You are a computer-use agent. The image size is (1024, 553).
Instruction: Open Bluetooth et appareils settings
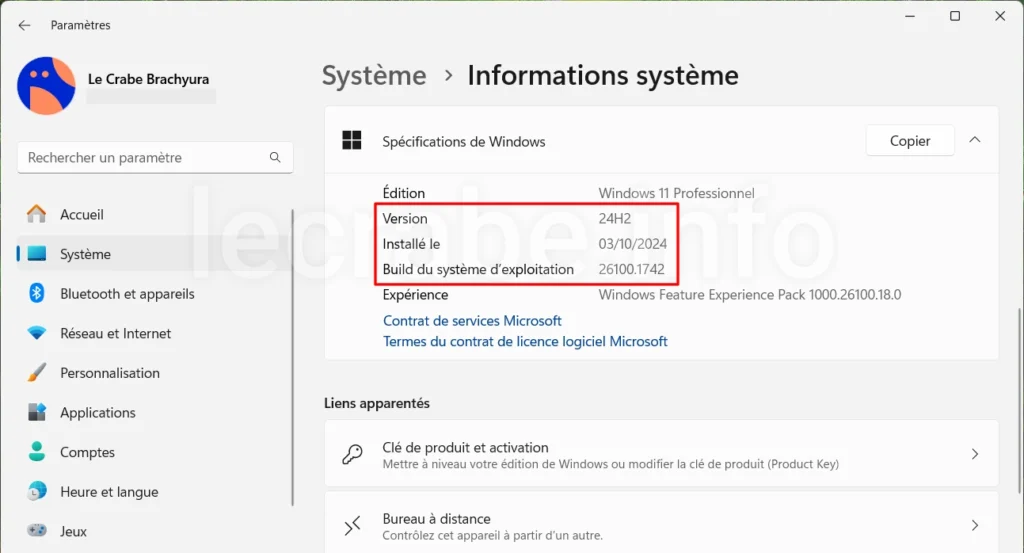click(153, 294)
